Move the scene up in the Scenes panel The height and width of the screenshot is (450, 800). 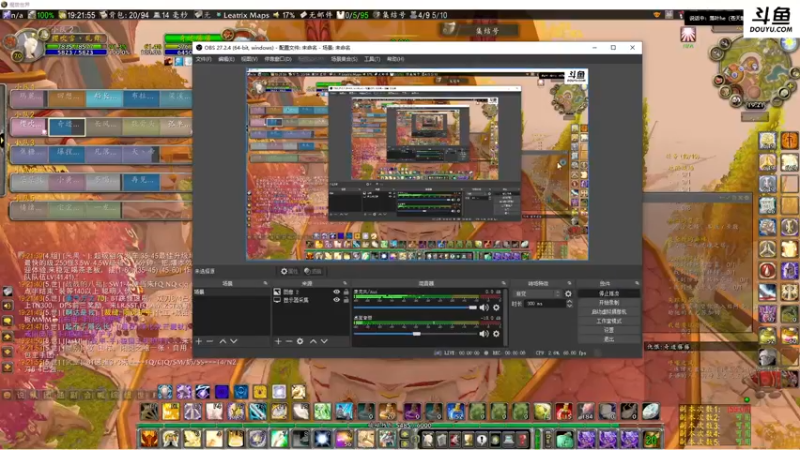pyautogui.click(x=222, y=341)
